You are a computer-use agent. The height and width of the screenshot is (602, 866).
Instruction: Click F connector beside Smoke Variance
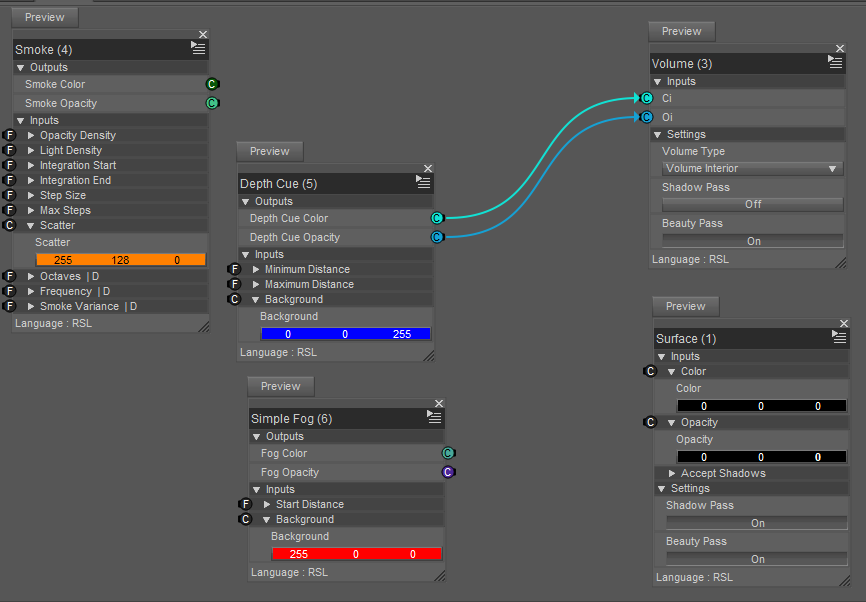(9, 306)
